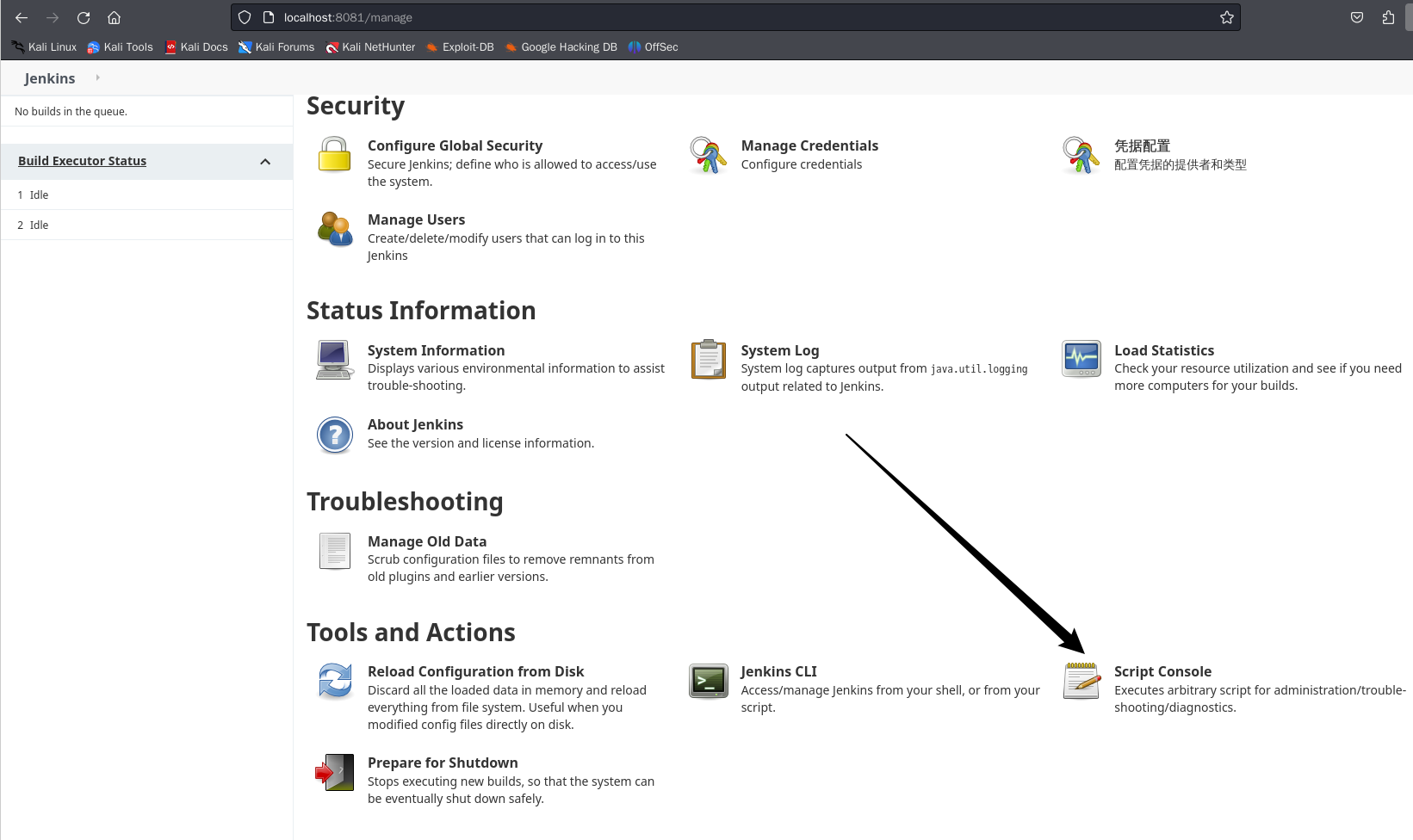Click the Configure Global Security padlock icon
The image size is (1413, 840).
[x=334, y=154]
